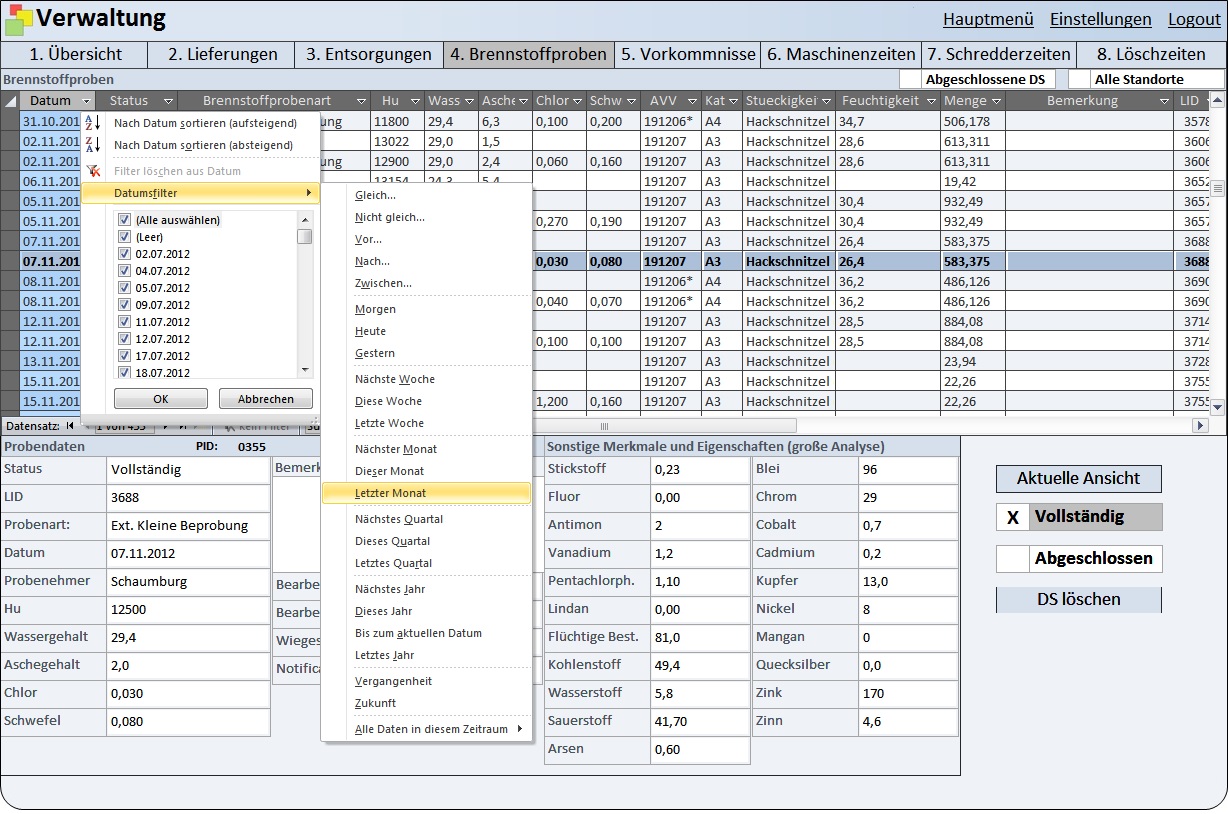Click the Verwaltung app logo icon
The image size is (1229, 814).
[18, 19]
